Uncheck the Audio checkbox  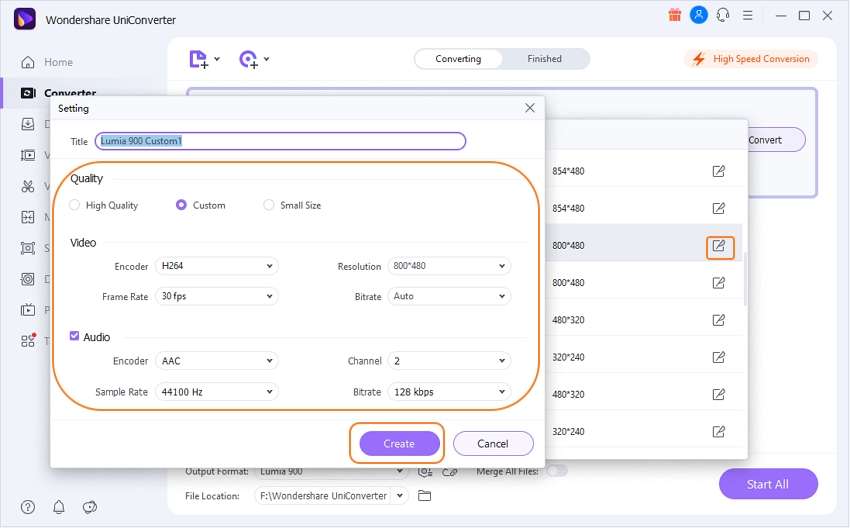(x=74, y=336)
